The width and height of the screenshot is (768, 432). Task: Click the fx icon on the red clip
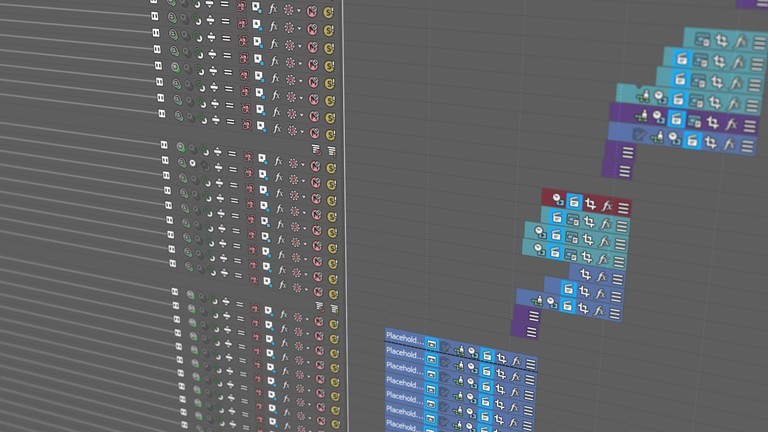pos(606,205)
